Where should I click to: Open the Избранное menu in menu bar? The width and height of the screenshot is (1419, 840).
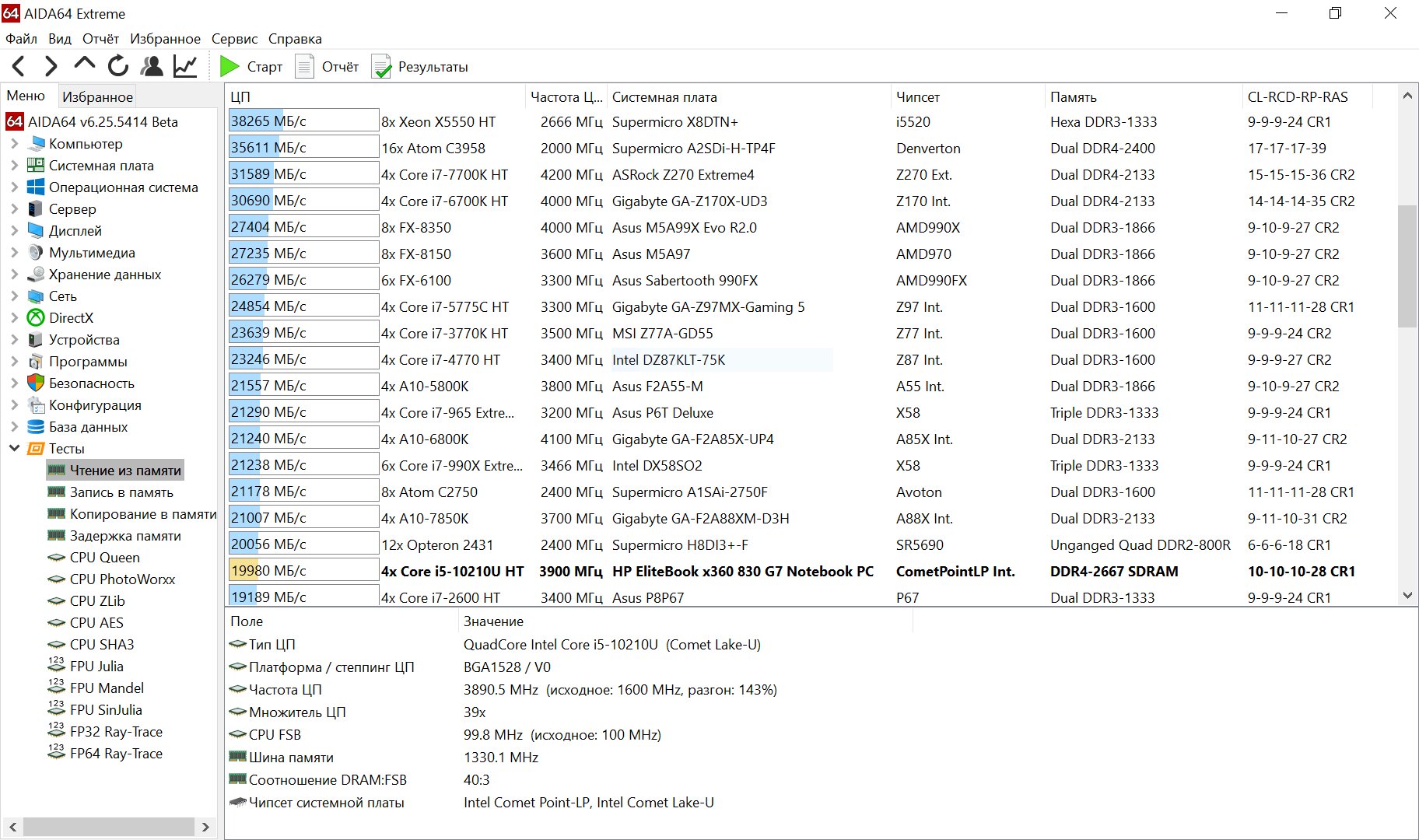click(x=165, y=39)
